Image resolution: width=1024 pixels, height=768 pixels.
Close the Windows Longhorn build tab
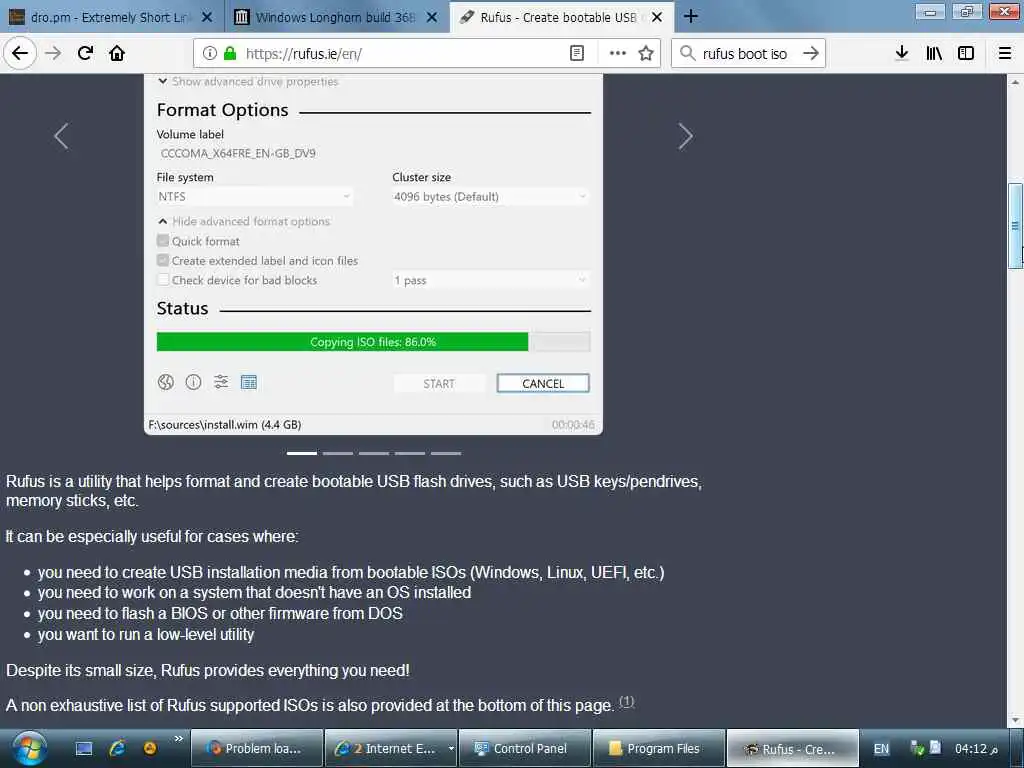[x=432, y=17]
